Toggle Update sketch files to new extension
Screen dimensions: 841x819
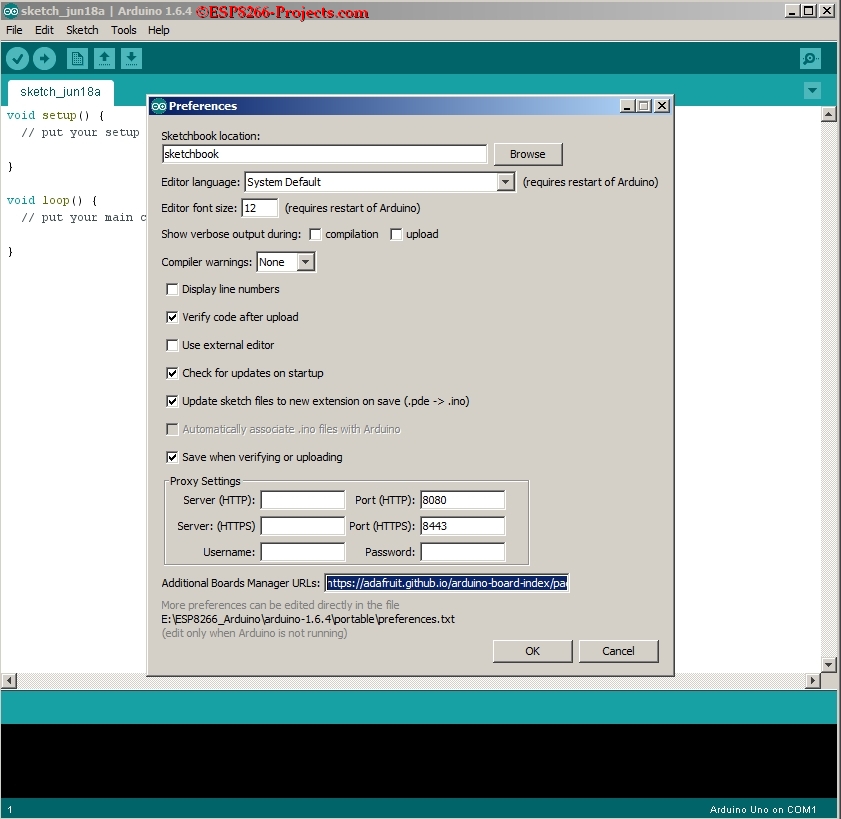coord(172,401)
